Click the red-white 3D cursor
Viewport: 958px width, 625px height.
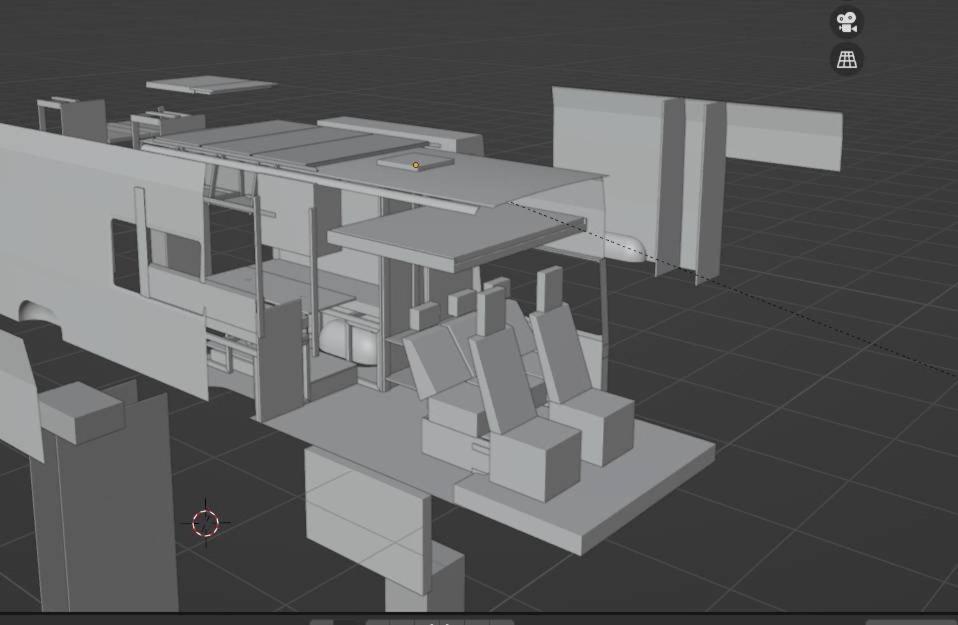pyautogui.click(x=206, y=524)
